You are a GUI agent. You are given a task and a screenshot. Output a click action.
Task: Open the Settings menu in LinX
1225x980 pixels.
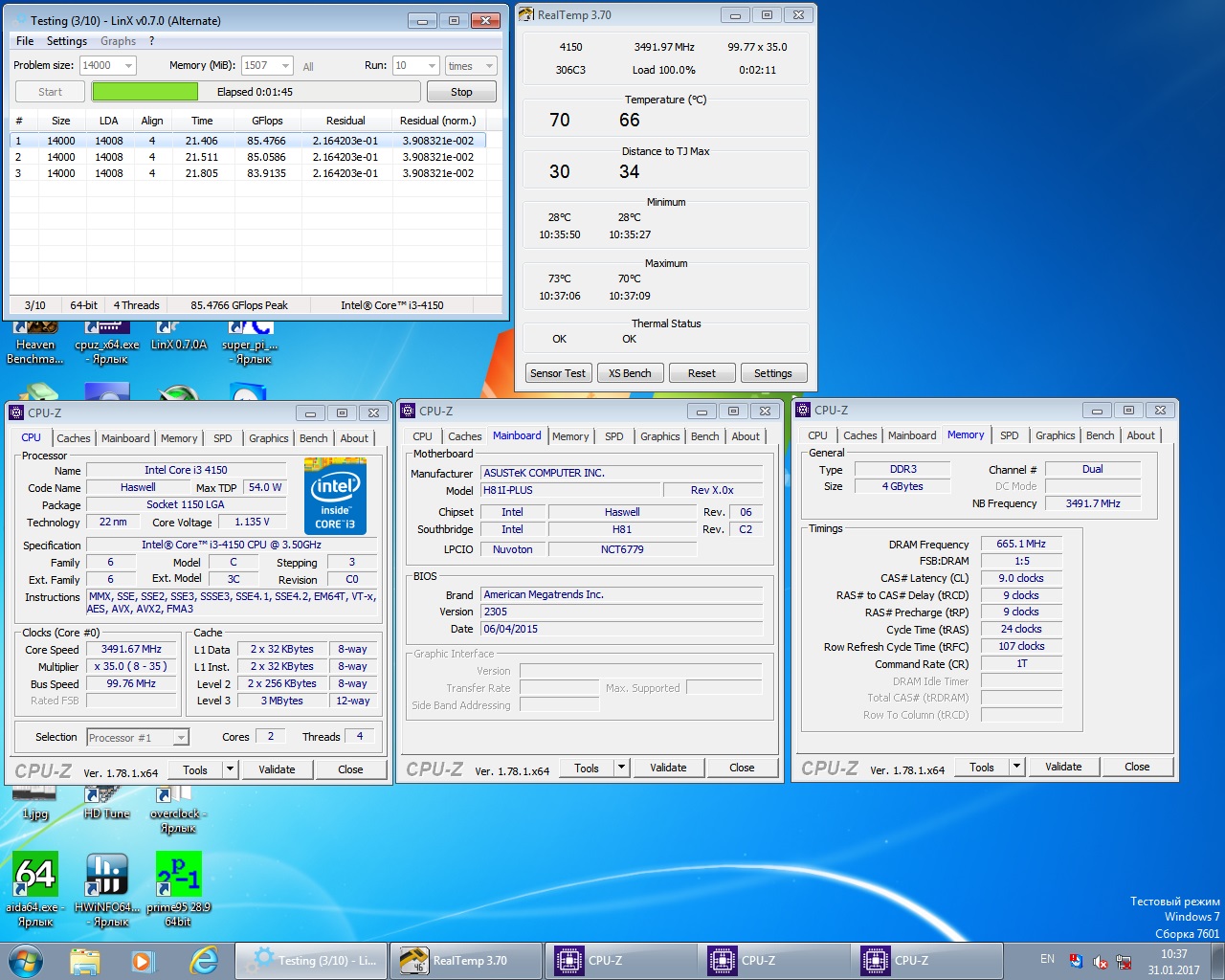[x=67, y=41]
